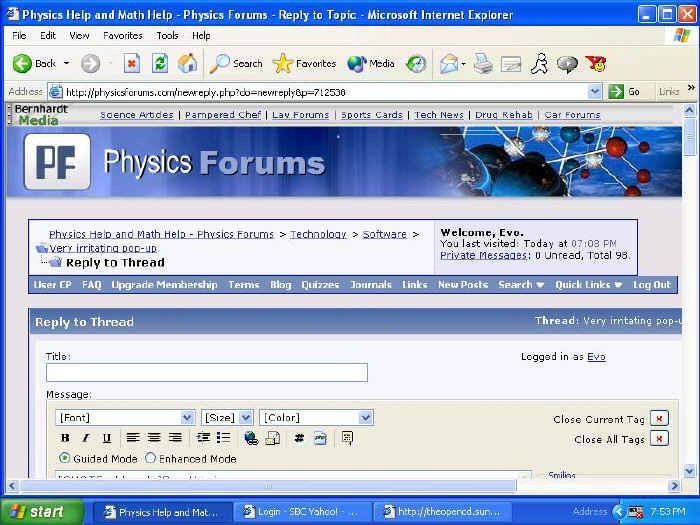
Task: Click the browser Refresh icon
Action: coord(159,63)
